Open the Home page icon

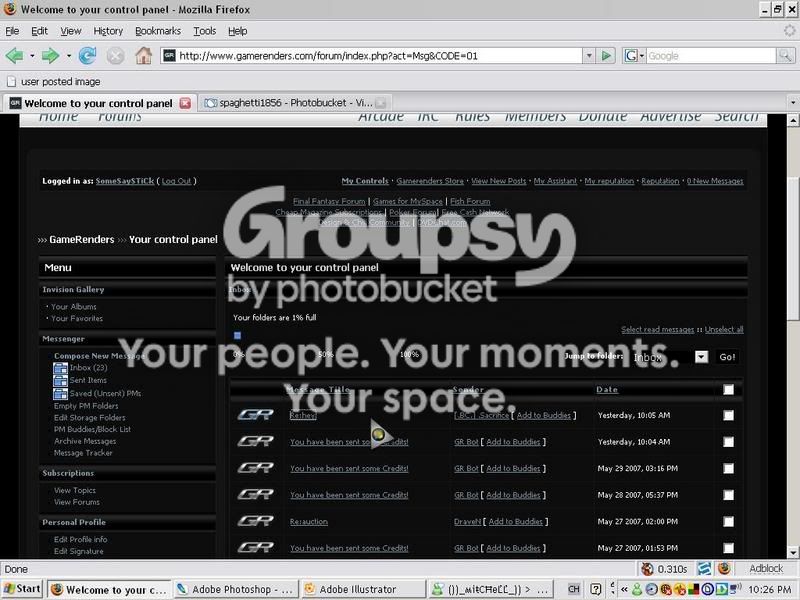pyautogui.click(x=143, y=55)
